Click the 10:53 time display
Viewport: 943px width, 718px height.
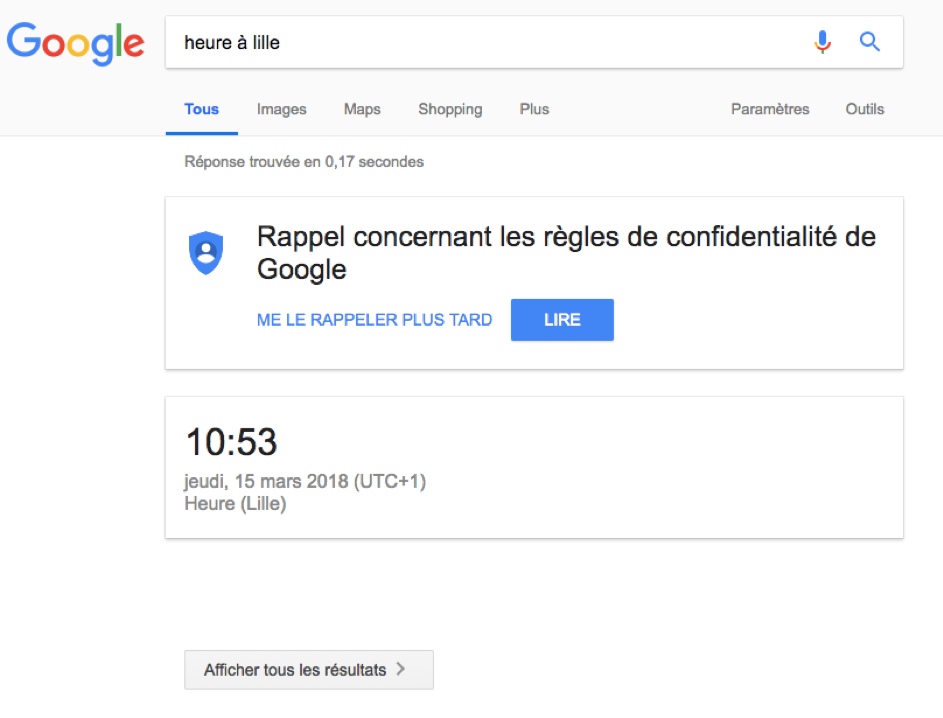pyautogui.click(x=232, y=442)
